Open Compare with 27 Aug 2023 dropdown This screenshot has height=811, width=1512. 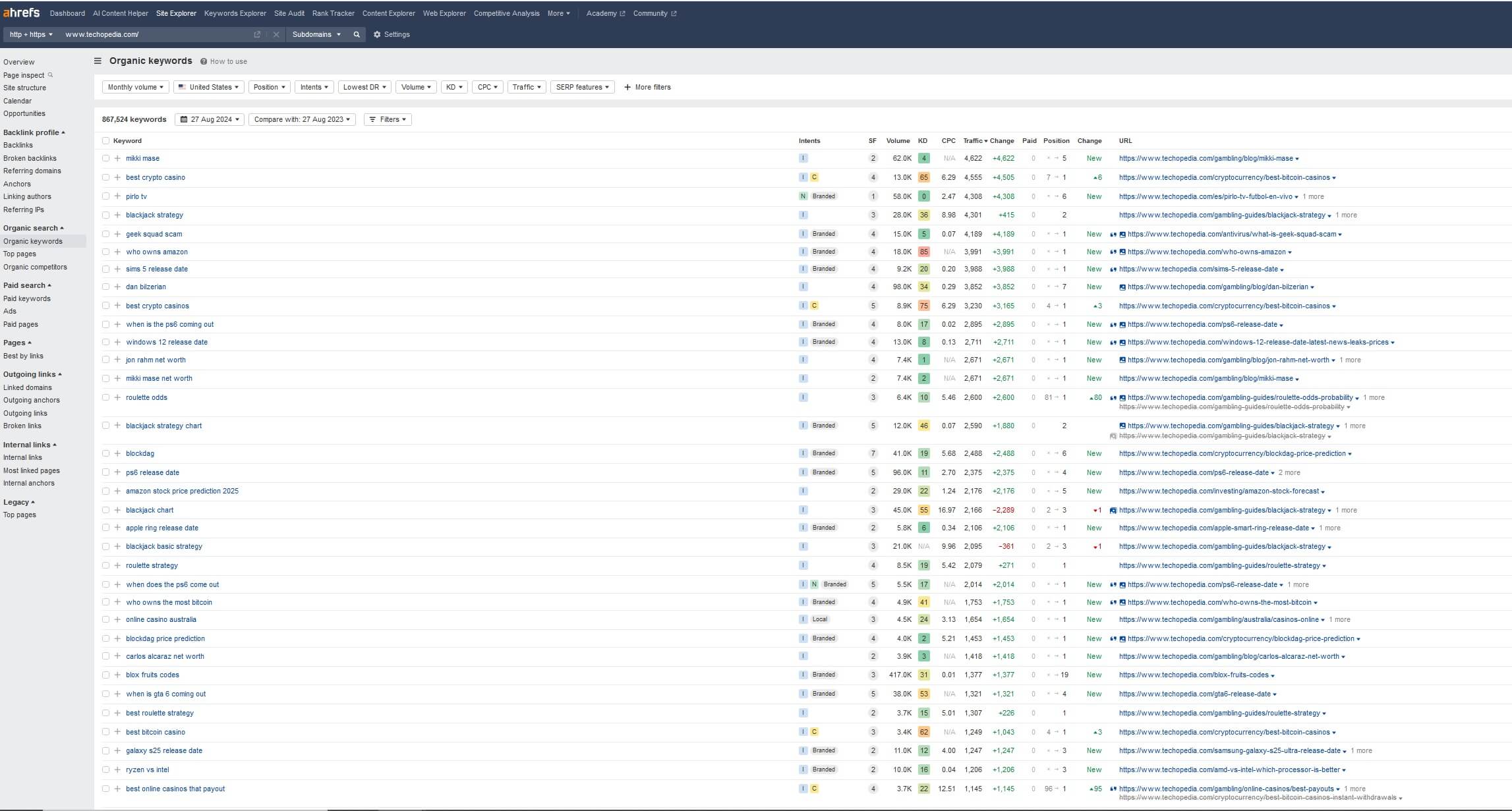[302, 119]
